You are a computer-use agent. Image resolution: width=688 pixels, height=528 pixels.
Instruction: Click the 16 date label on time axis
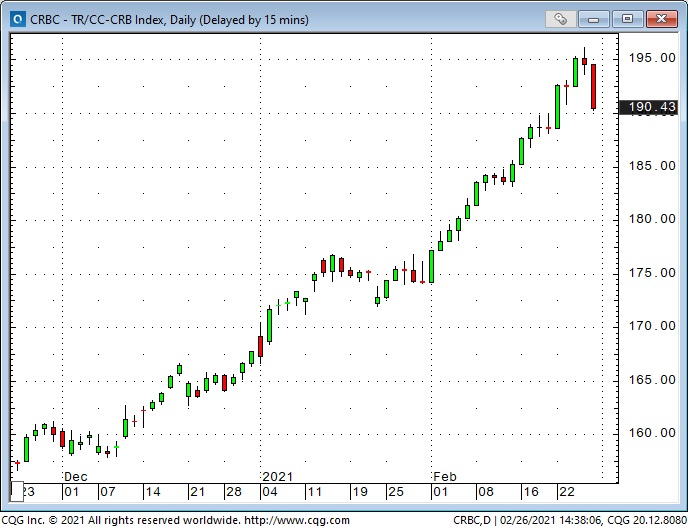point(531,492)
